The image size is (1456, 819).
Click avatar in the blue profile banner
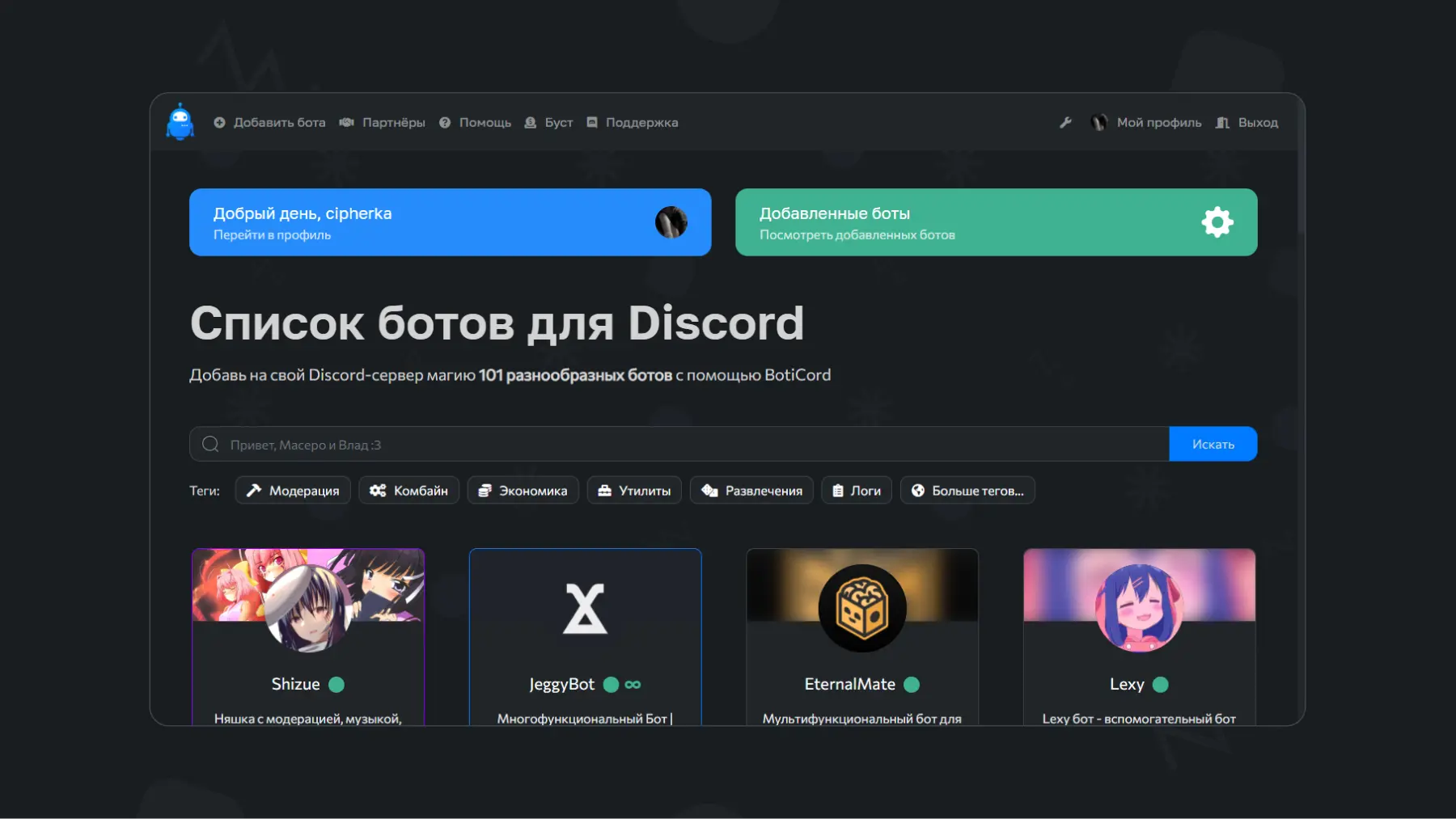[x=671, y=222]
